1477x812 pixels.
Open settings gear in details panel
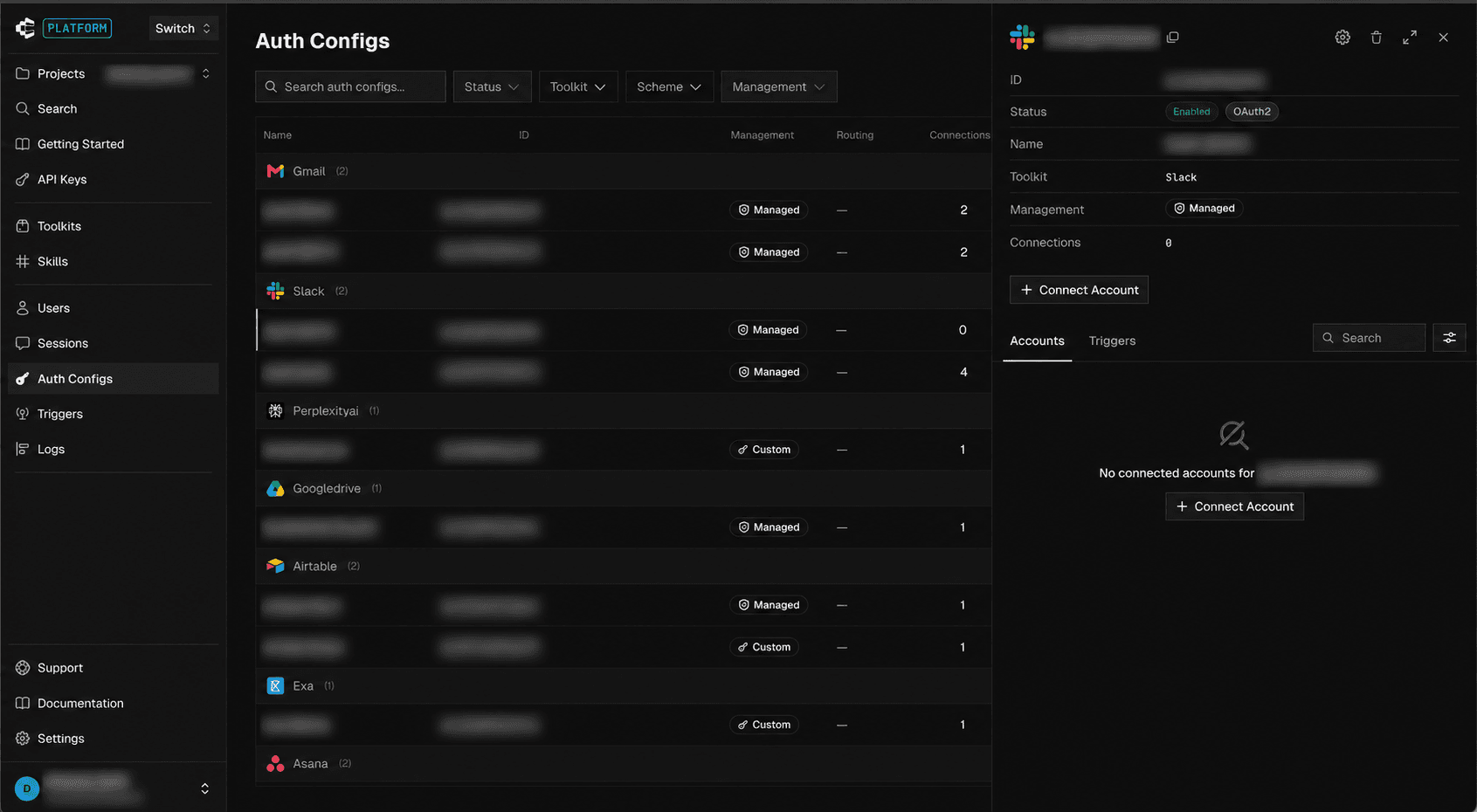click(1342, 38)
